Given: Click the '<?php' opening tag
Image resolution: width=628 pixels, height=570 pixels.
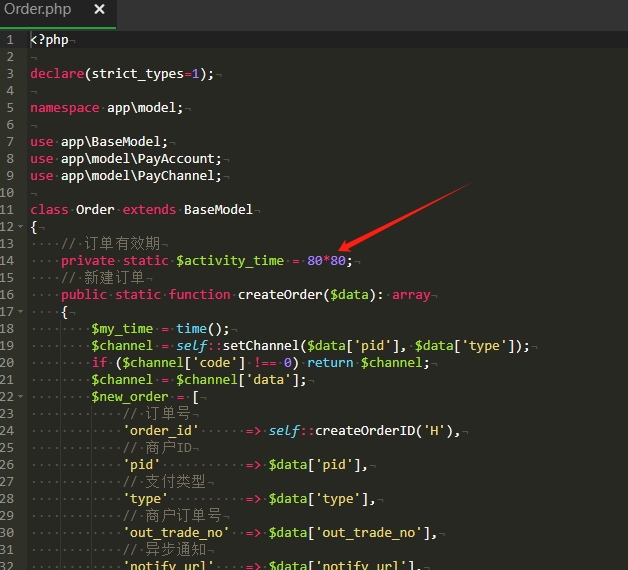Looking at the screenshot, I should click(x=49, y=40).
